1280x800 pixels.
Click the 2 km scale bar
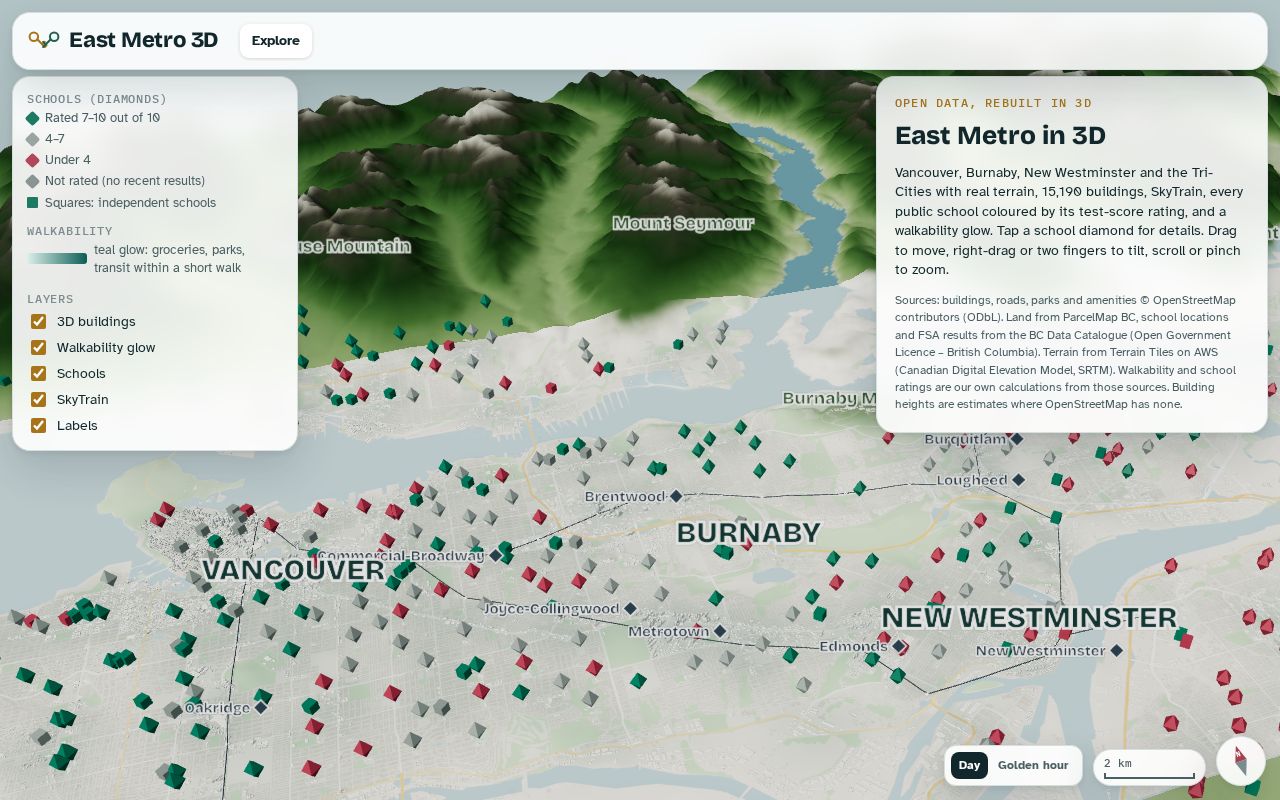(x=1149, y=766)
